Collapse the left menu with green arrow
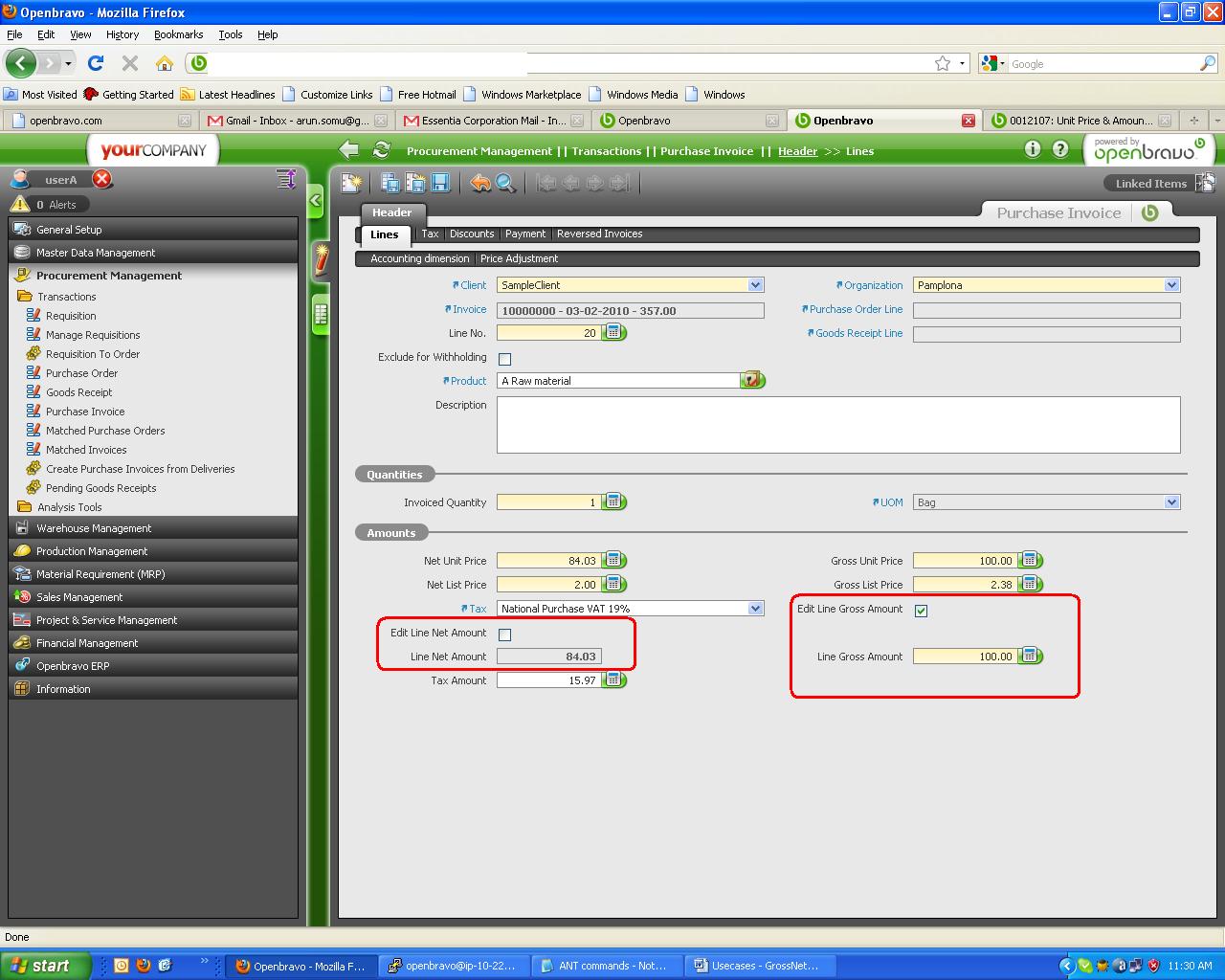The width and height of the screenshot is (1225, 980). pos(316,201)
